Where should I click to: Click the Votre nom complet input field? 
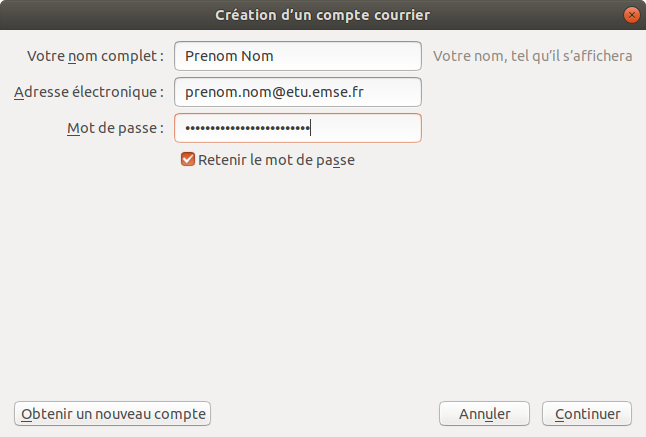tap(297, 56)
